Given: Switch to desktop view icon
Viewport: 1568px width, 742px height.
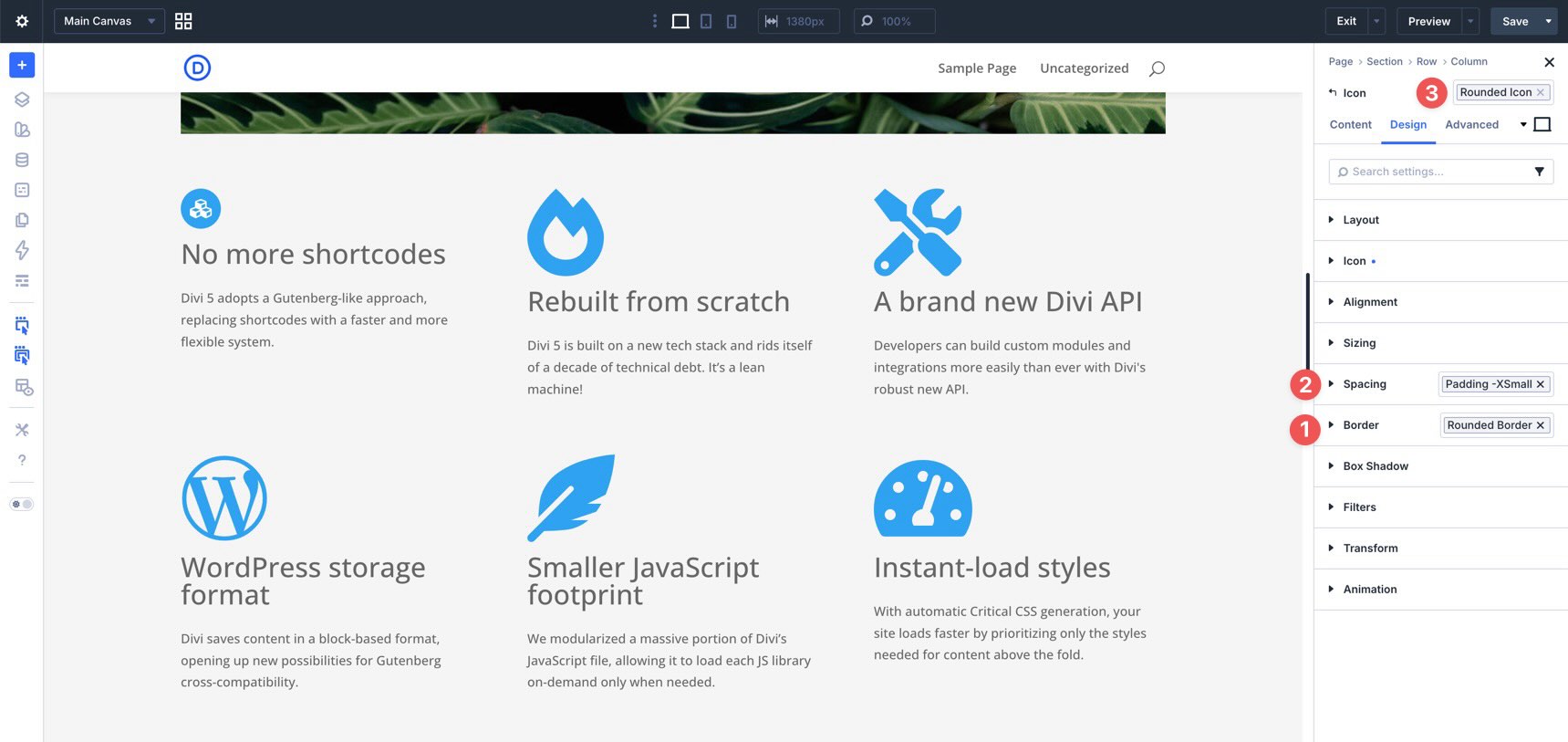Looking at the screenshot, I should point(680,21).
